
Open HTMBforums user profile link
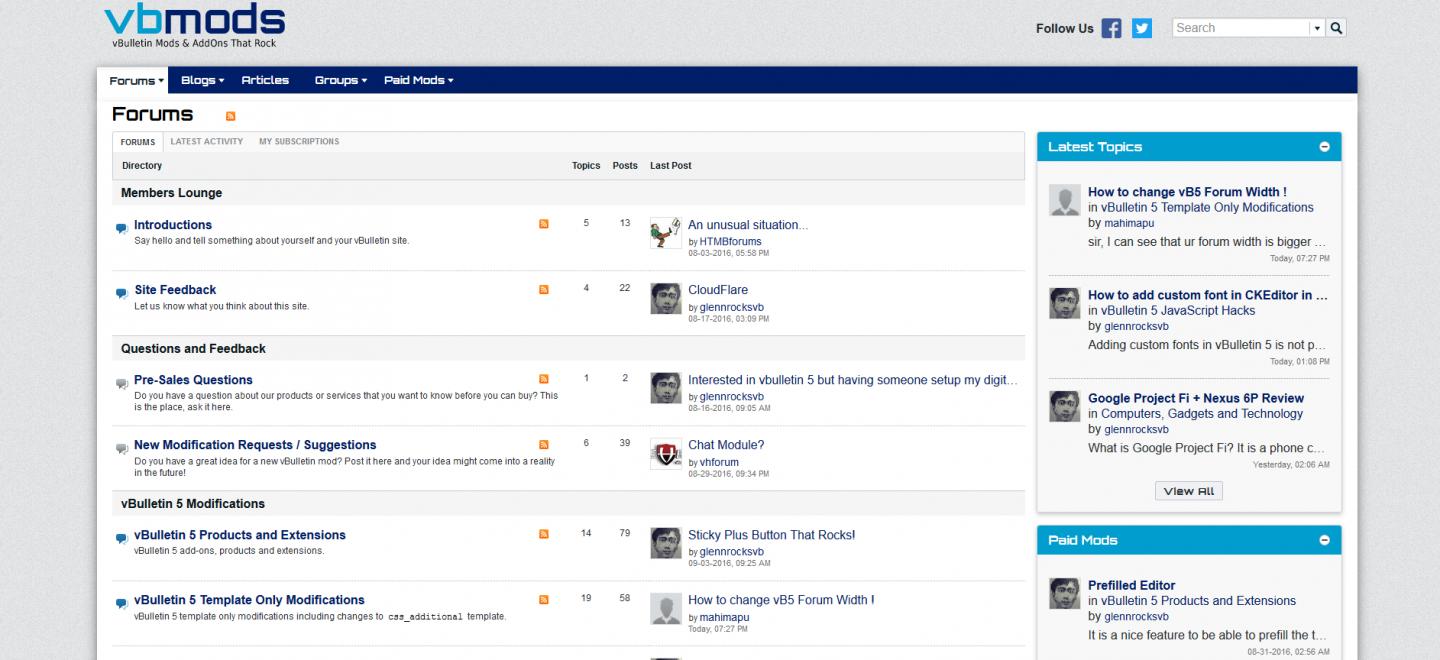(x=730, y=241)
